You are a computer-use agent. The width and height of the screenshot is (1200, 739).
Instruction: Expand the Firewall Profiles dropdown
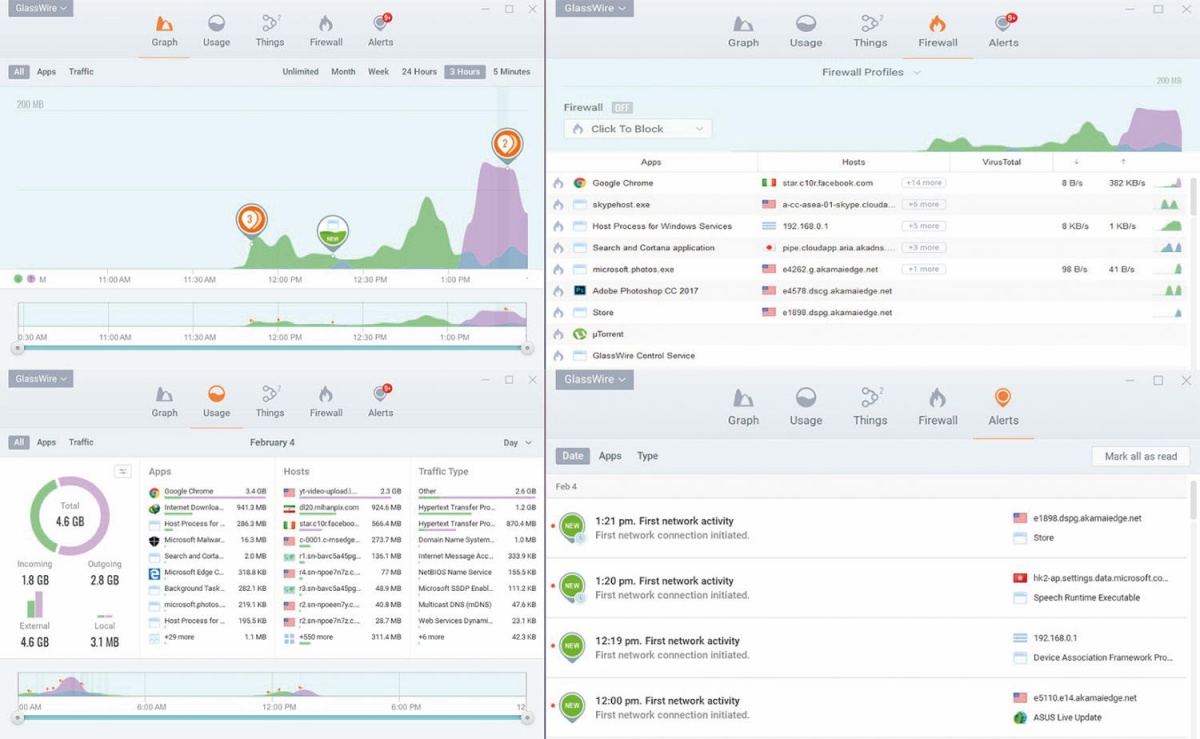pos(870,72)
